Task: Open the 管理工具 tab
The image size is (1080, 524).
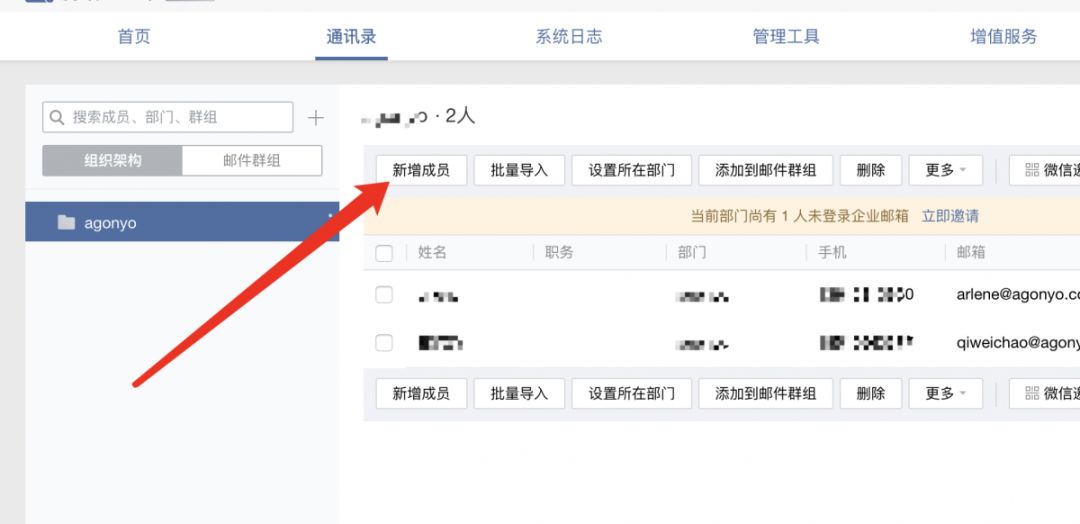Action: coord(787,36)
